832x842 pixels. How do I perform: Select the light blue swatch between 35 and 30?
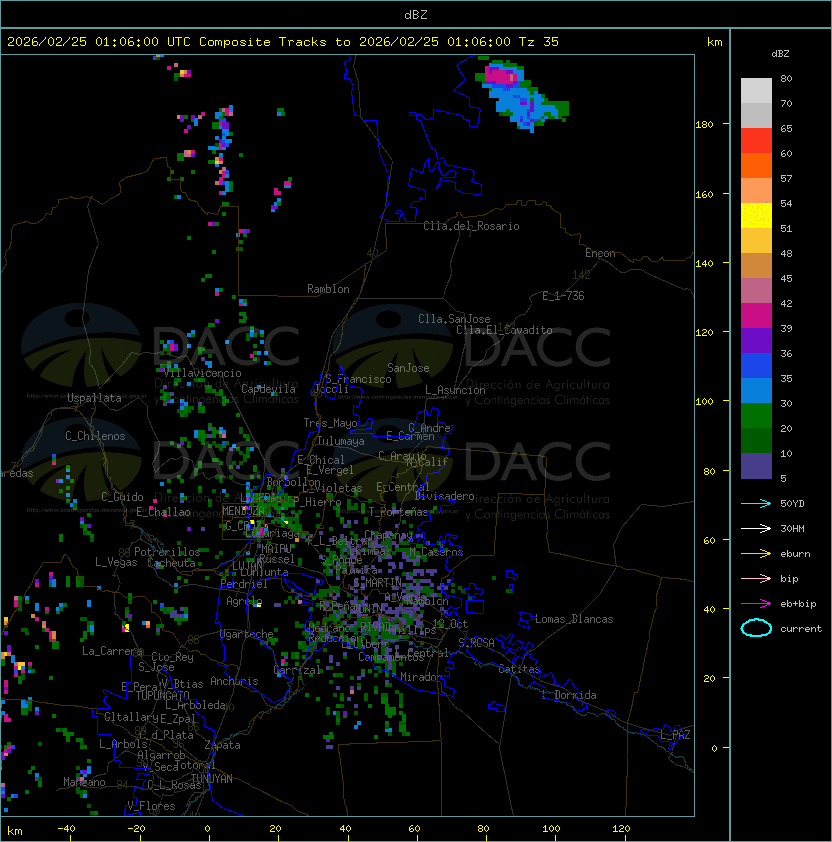756,390
